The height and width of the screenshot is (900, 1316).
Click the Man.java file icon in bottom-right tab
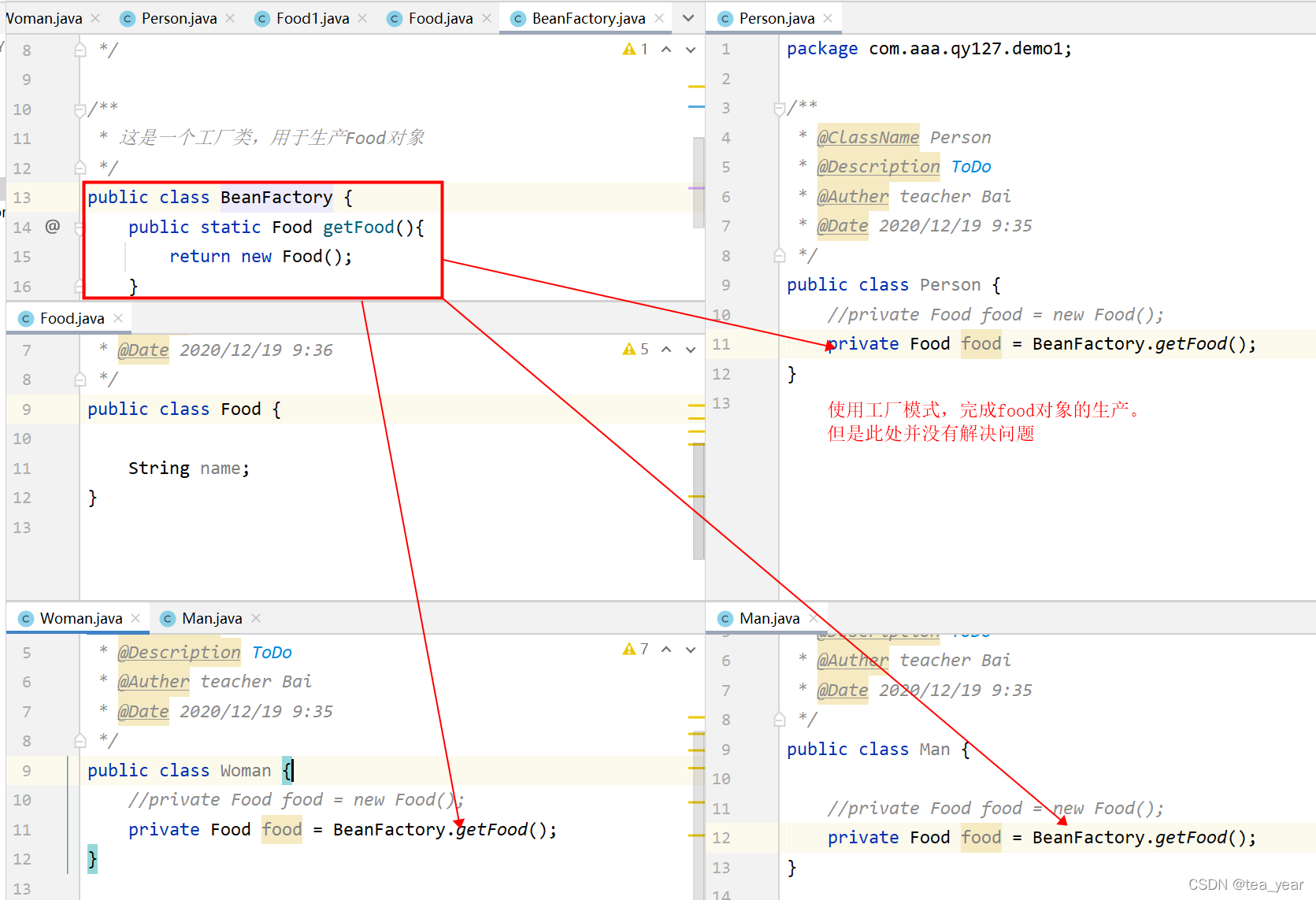725,618
